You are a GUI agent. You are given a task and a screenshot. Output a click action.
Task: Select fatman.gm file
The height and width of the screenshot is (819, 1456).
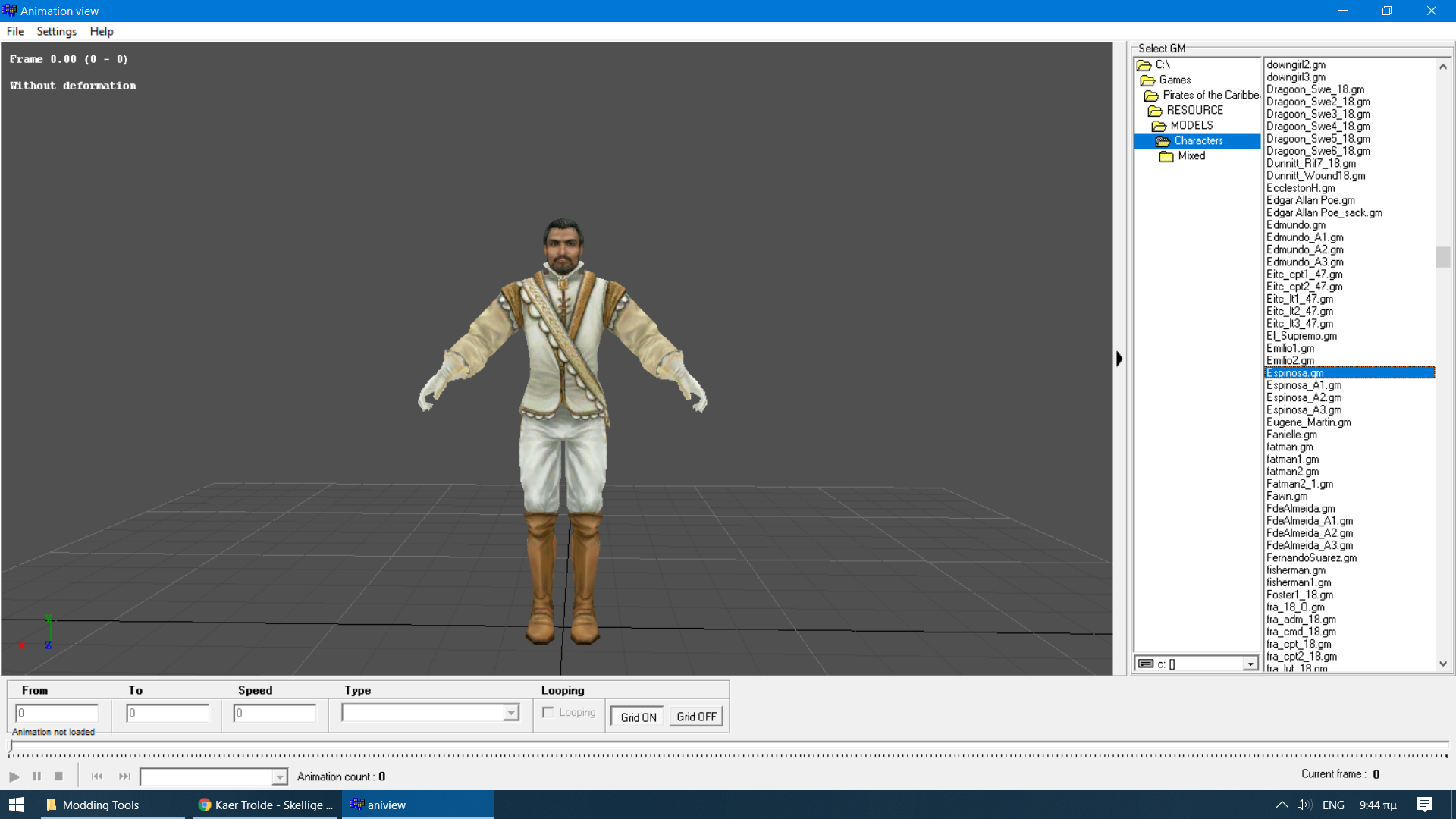point(1289,447)
